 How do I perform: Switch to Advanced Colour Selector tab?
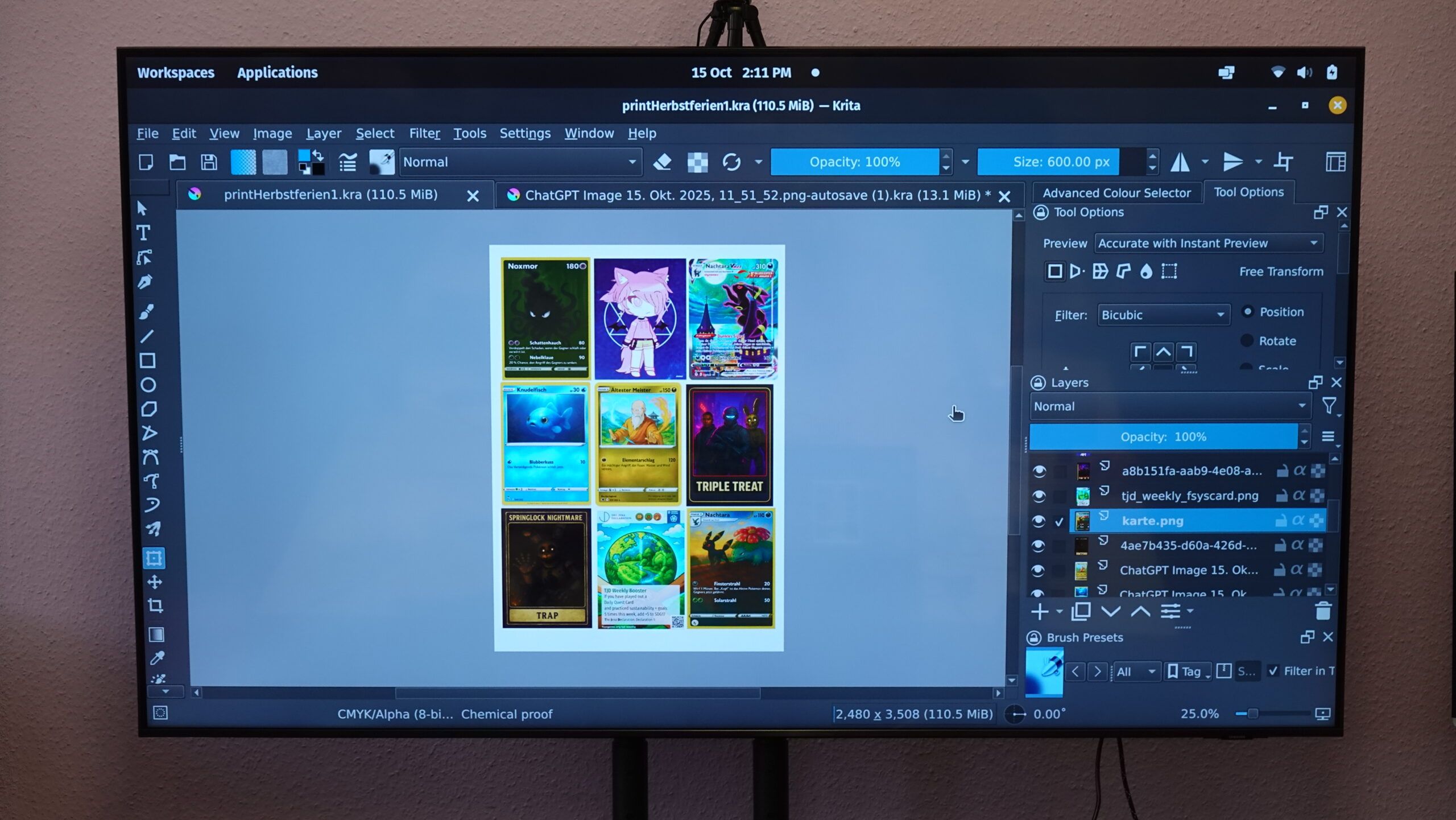1116,193
